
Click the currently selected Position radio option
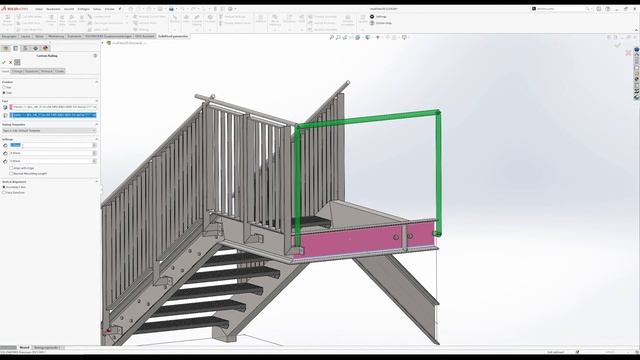[4, 93]
